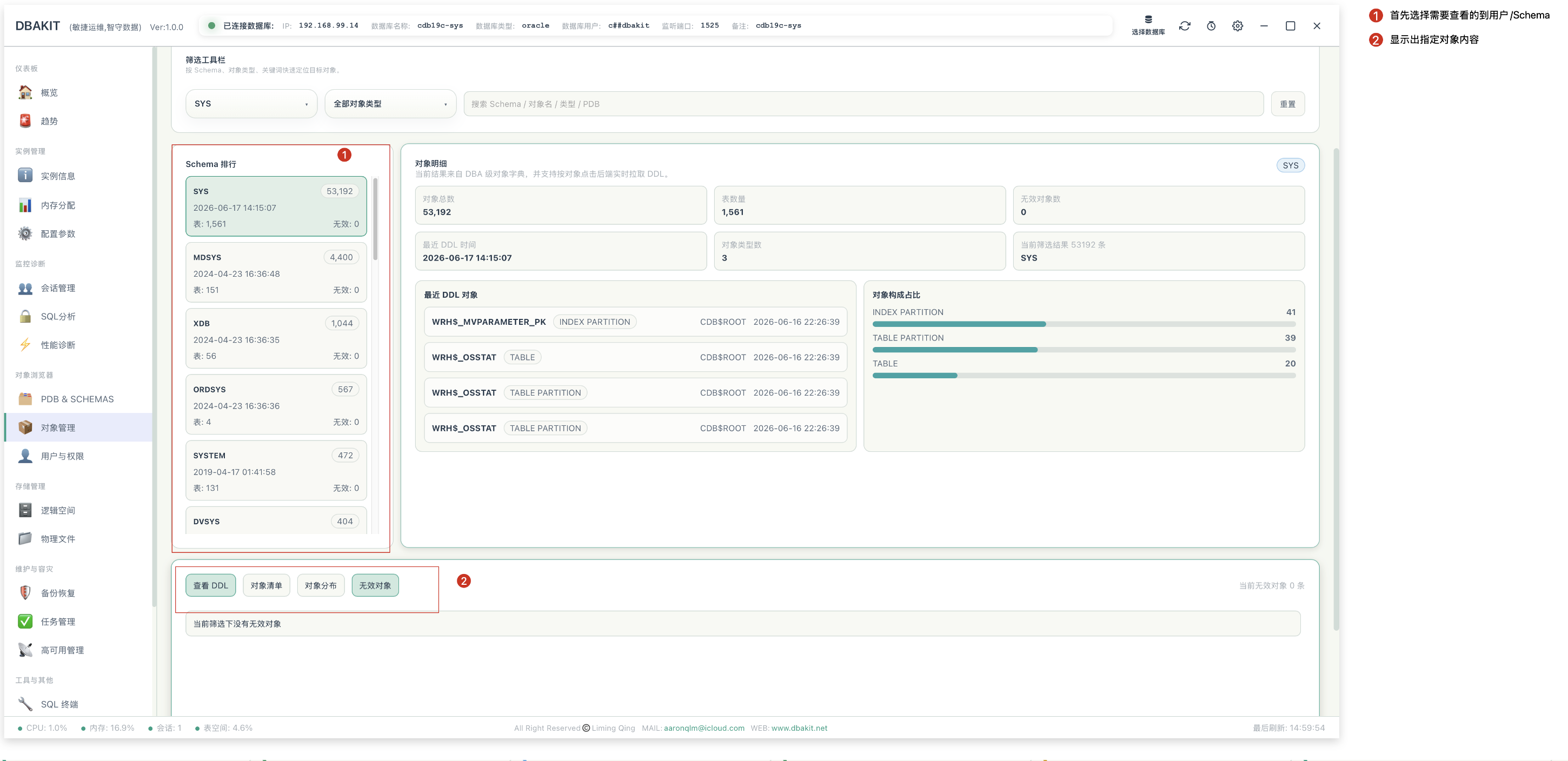Screen dimensions: 1568x761
Task: Open www.dbakit.net website link
Action: (799, 728)
